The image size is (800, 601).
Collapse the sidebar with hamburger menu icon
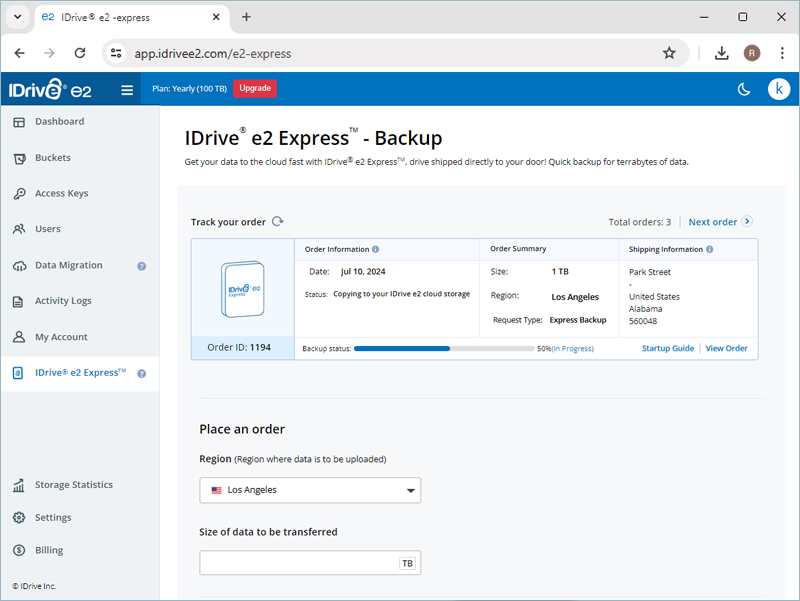click(x=127, y=90)
